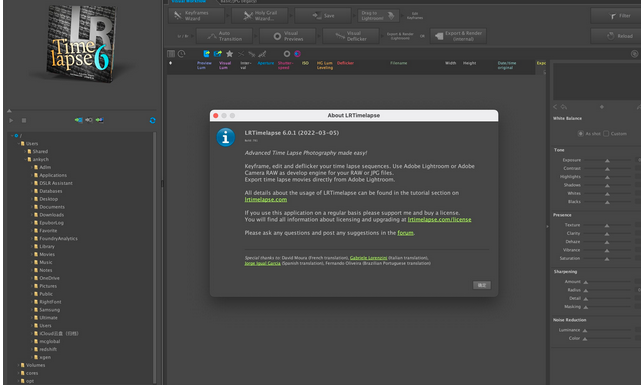Click the gray X icon in table toolbar
Viewport: 641px width, 385px height.
[x=241, y=54]
